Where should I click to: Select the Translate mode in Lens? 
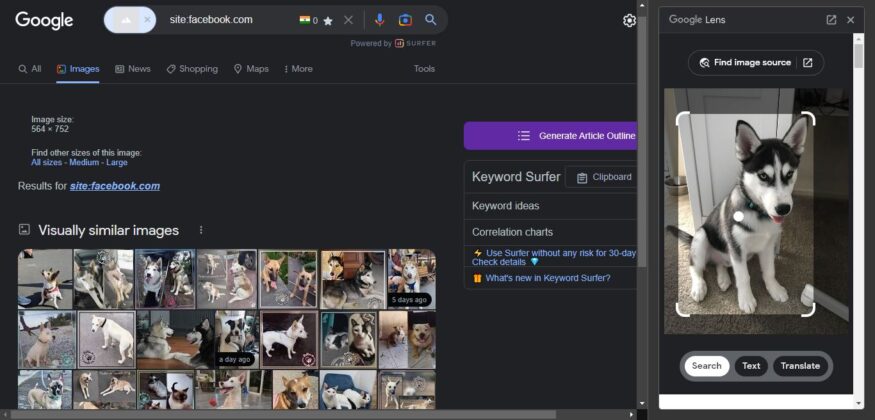800,366
